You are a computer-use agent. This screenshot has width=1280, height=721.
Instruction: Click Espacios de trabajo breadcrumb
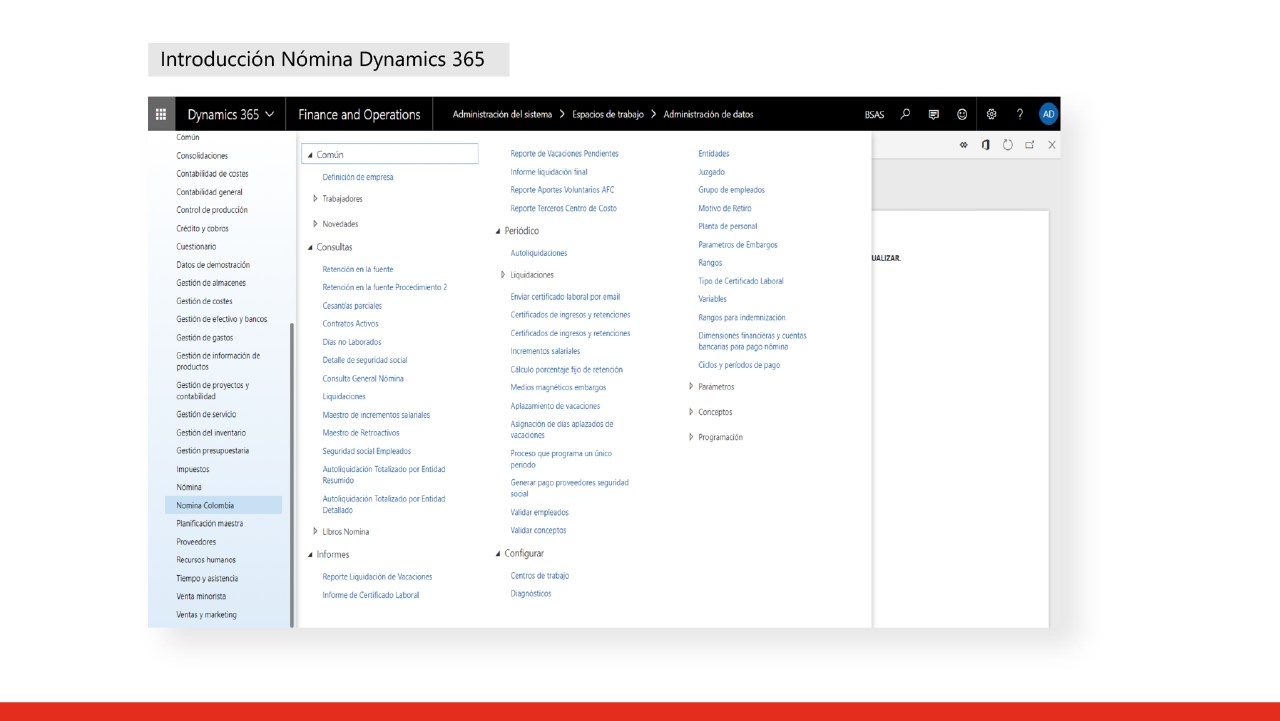pos(608,114)
